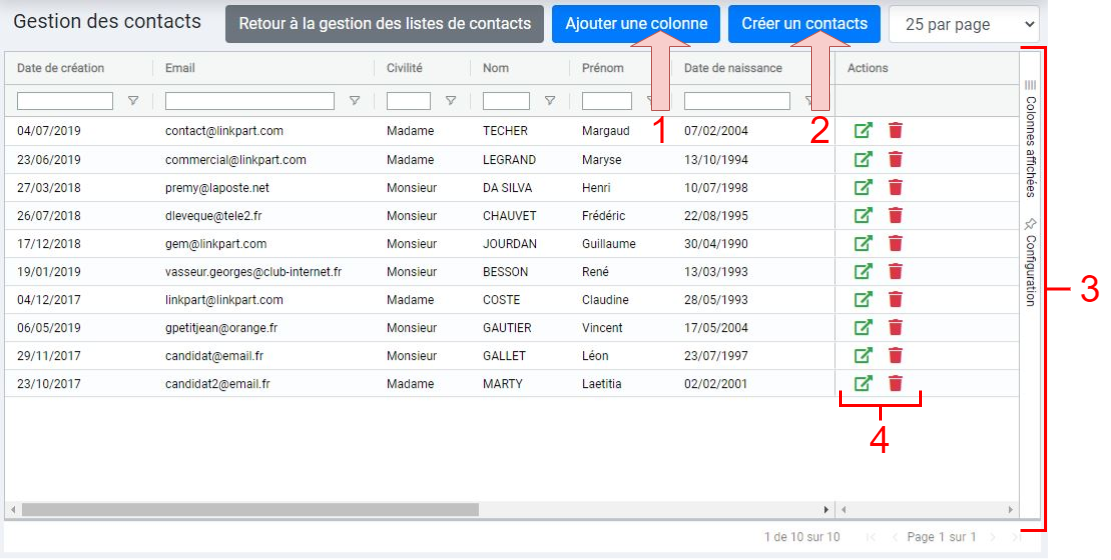The height and width of the screenshot is (560, 1111).
Task: Delete contact BESSON René
Action: coord(896,271)
